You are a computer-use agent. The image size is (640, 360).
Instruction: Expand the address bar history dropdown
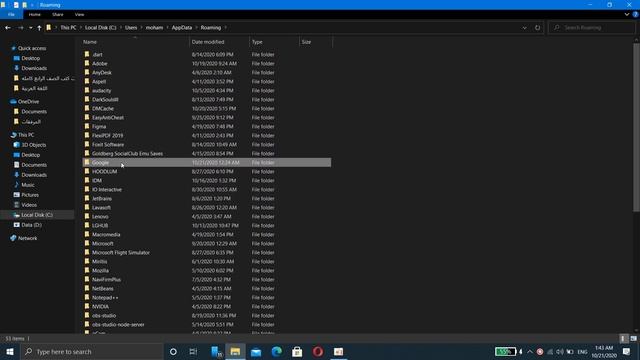coord(524,28)
